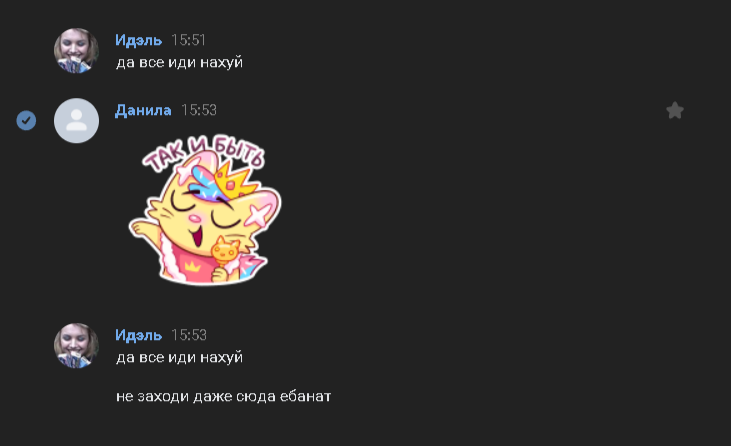The width and height of the screenshot is (731, 446).
Task: Mark Данила's message with the star icon
Action: tap(675, 111)
